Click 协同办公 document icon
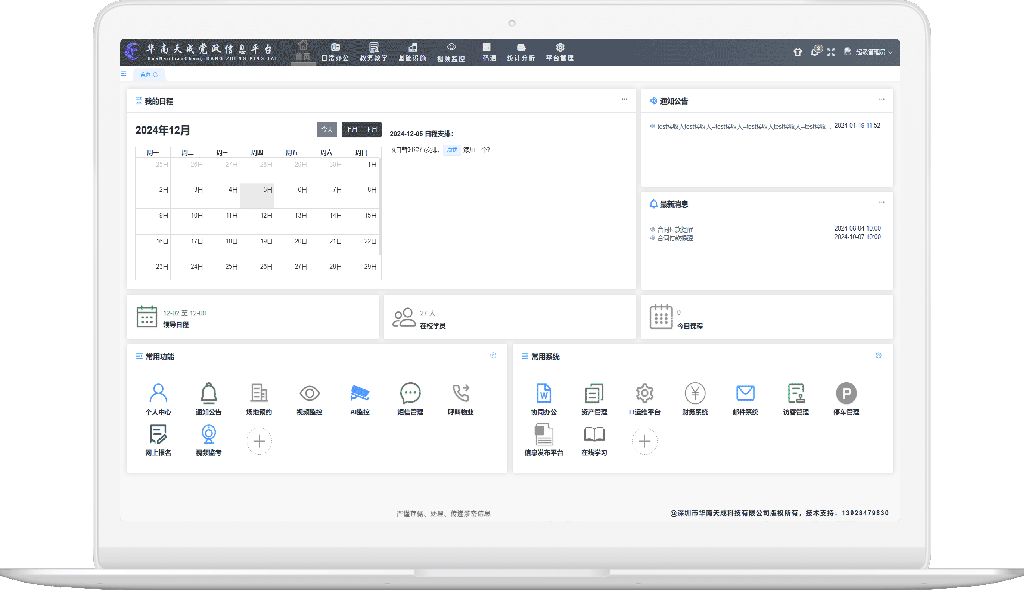The image size is (1024, 590). point(544,393)
